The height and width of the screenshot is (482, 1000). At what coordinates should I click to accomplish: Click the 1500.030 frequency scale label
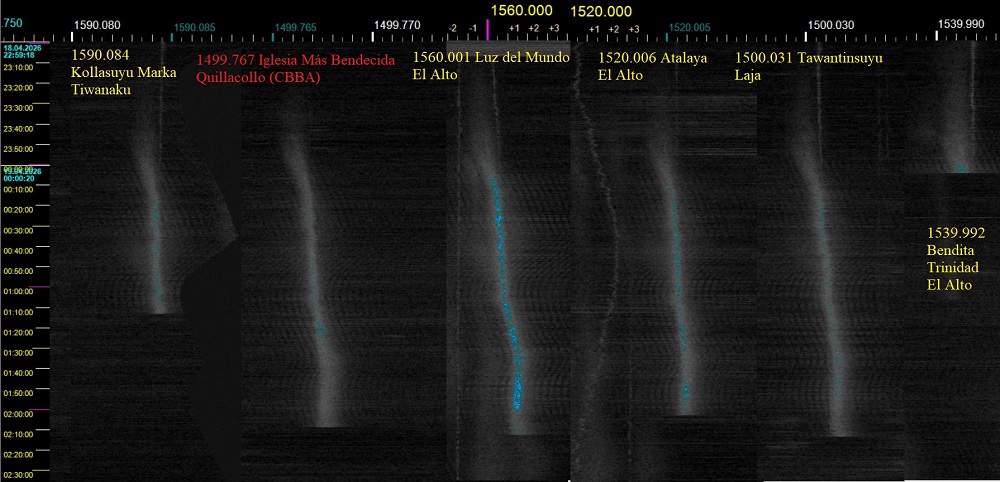coord(831,26)
